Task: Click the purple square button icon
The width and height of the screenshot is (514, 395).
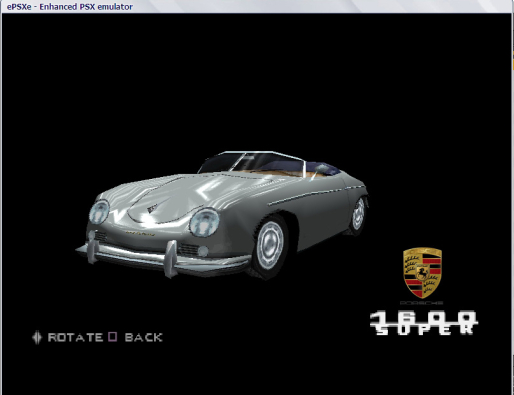Action: 113,337
